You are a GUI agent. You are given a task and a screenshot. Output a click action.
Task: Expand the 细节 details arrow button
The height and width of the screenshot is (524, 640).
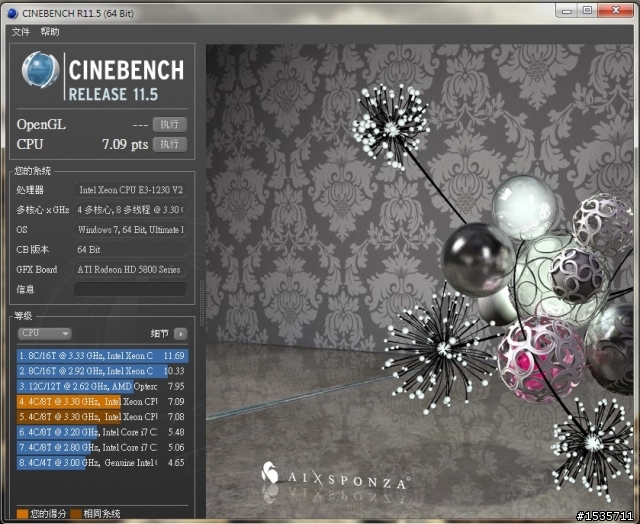[180, 334]
